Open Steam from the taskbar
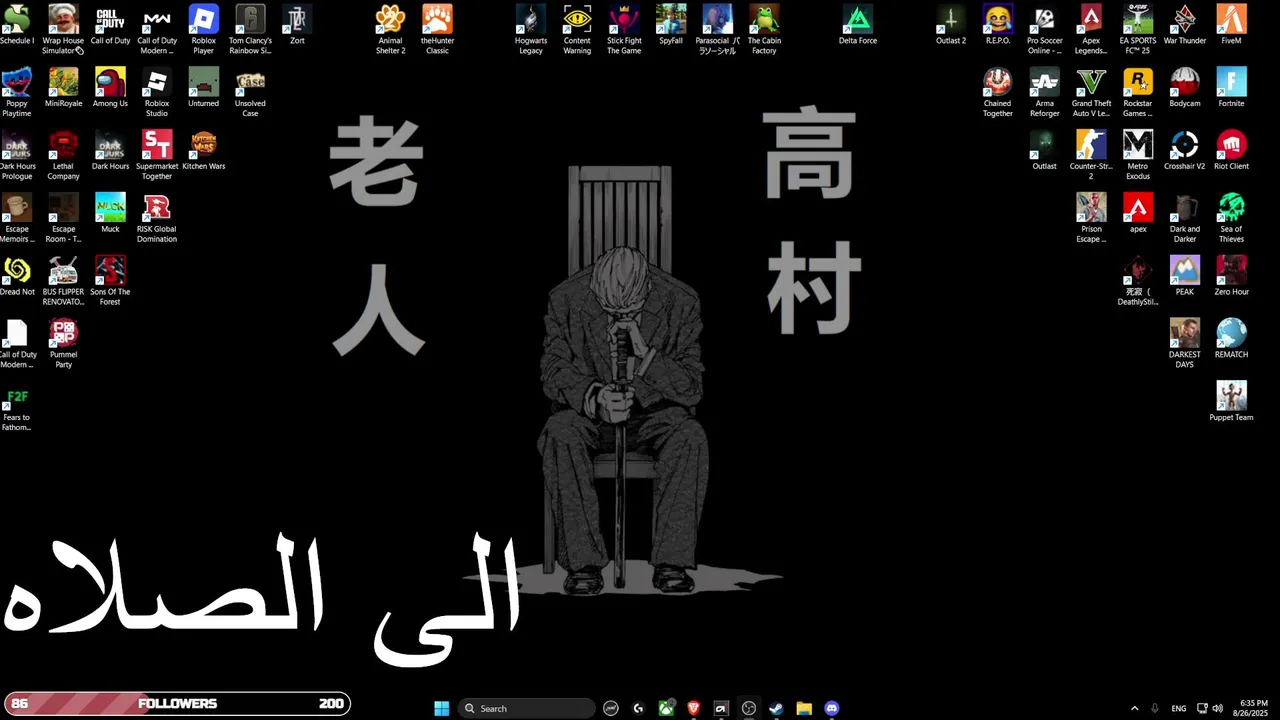 pyautogui.click(x=776, y=708)
